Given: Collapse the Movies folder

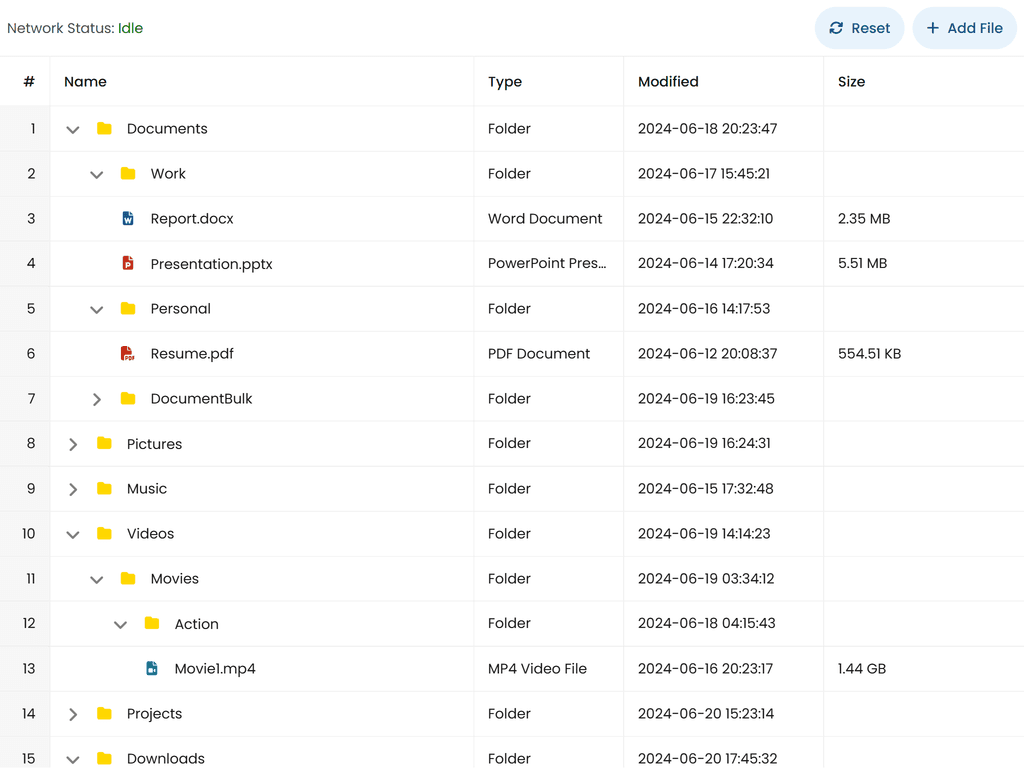Looking at the screenshot, I should tap(97, 580).
